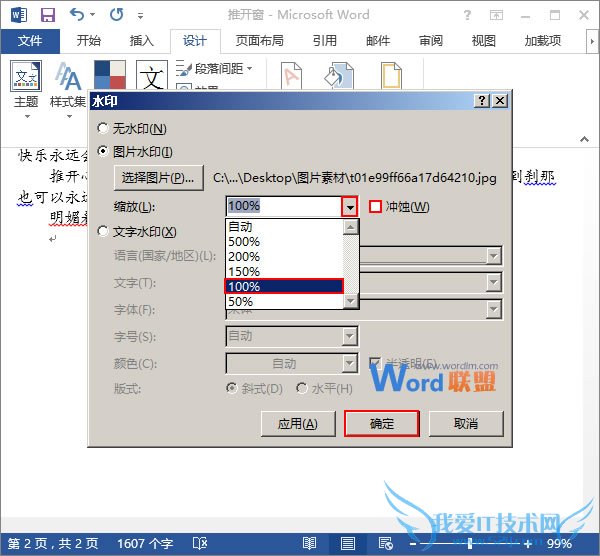
Task: Switch to the 邮件 (Mailings) tab
Action: [x=378, y=41]
